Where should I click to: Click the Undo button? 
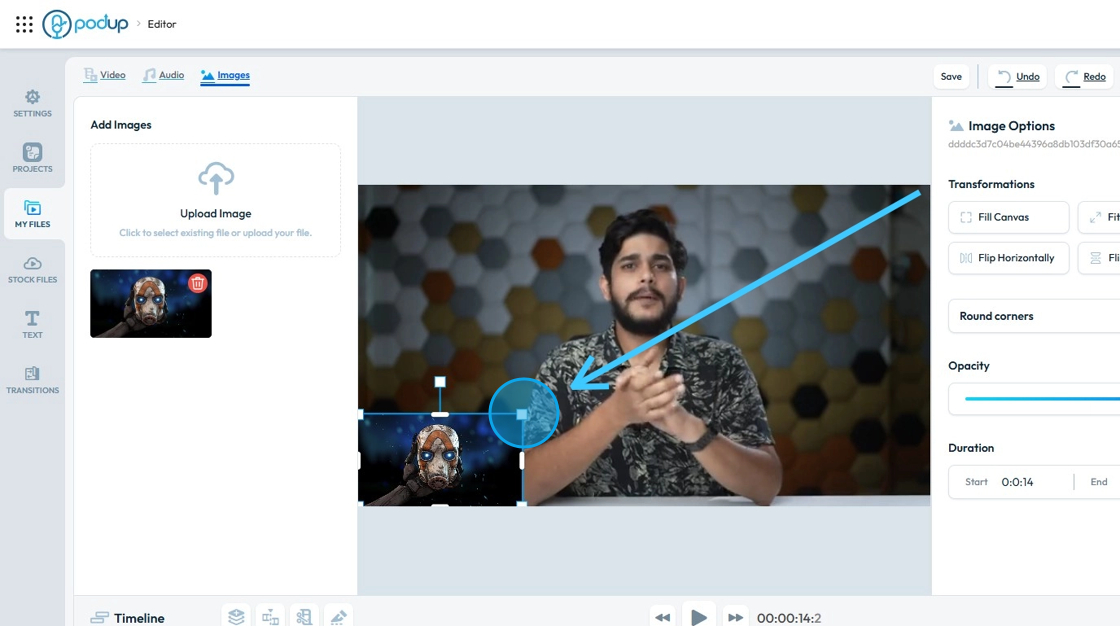pyautogui.click(x=1018, y=76)
